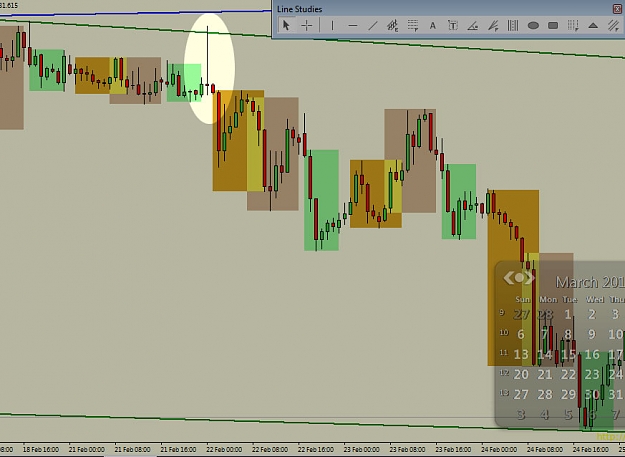
Task: Click the '21 Feb 16:00' time axis label
Action: pos(178,449)
